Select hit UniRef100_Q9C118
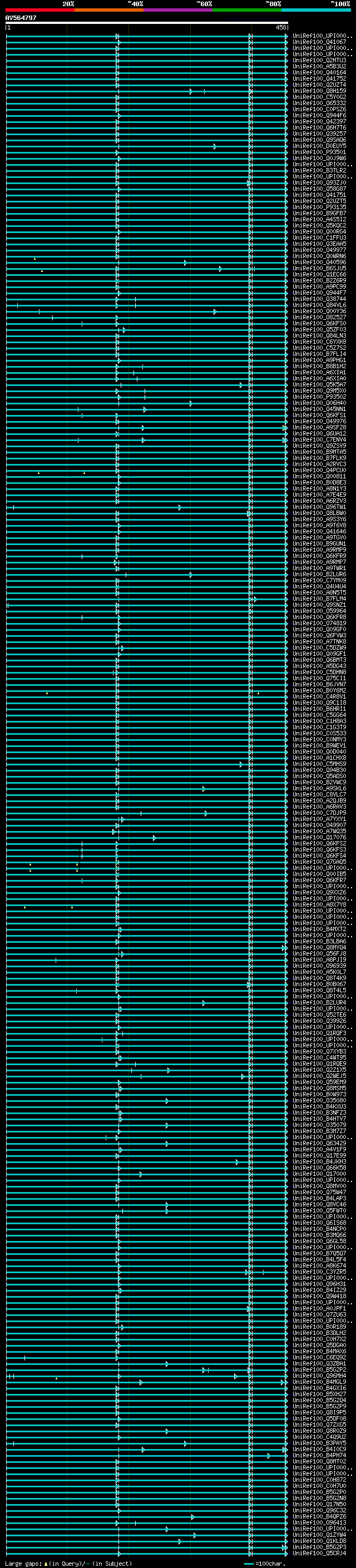This screenshot has width=356, height=1568. click(319, 703)
